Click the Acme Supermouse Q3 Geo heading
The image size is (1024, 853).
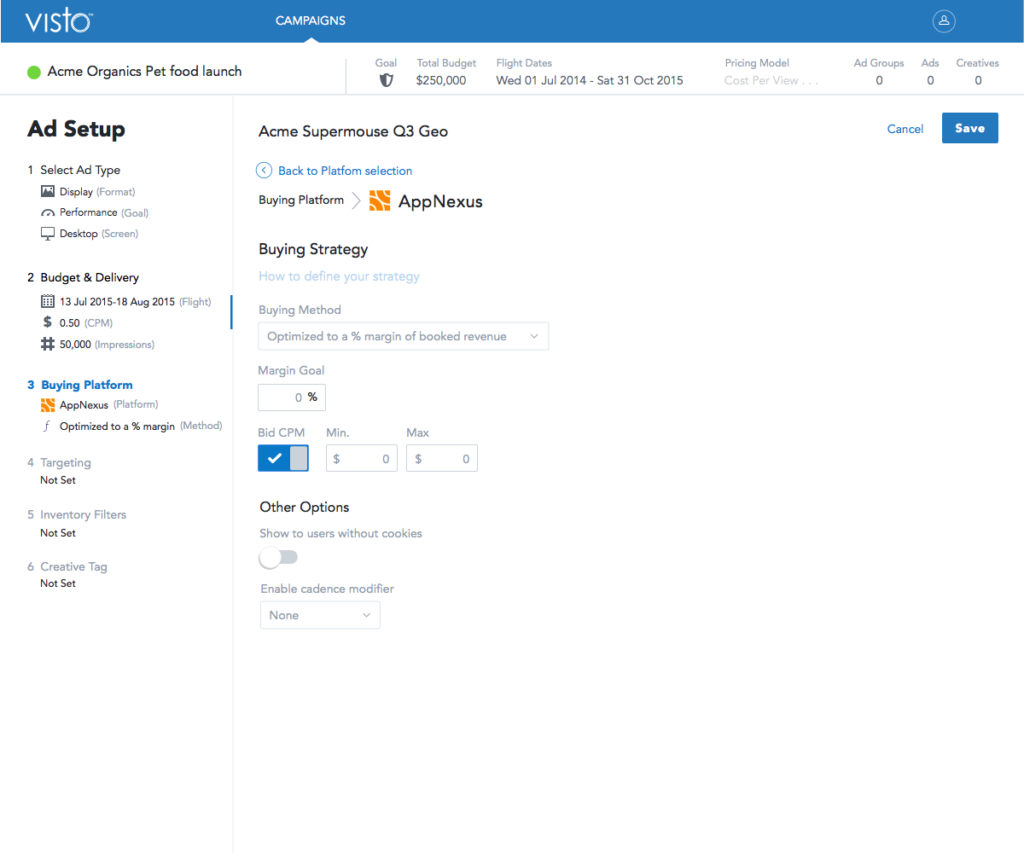(353, 131)
